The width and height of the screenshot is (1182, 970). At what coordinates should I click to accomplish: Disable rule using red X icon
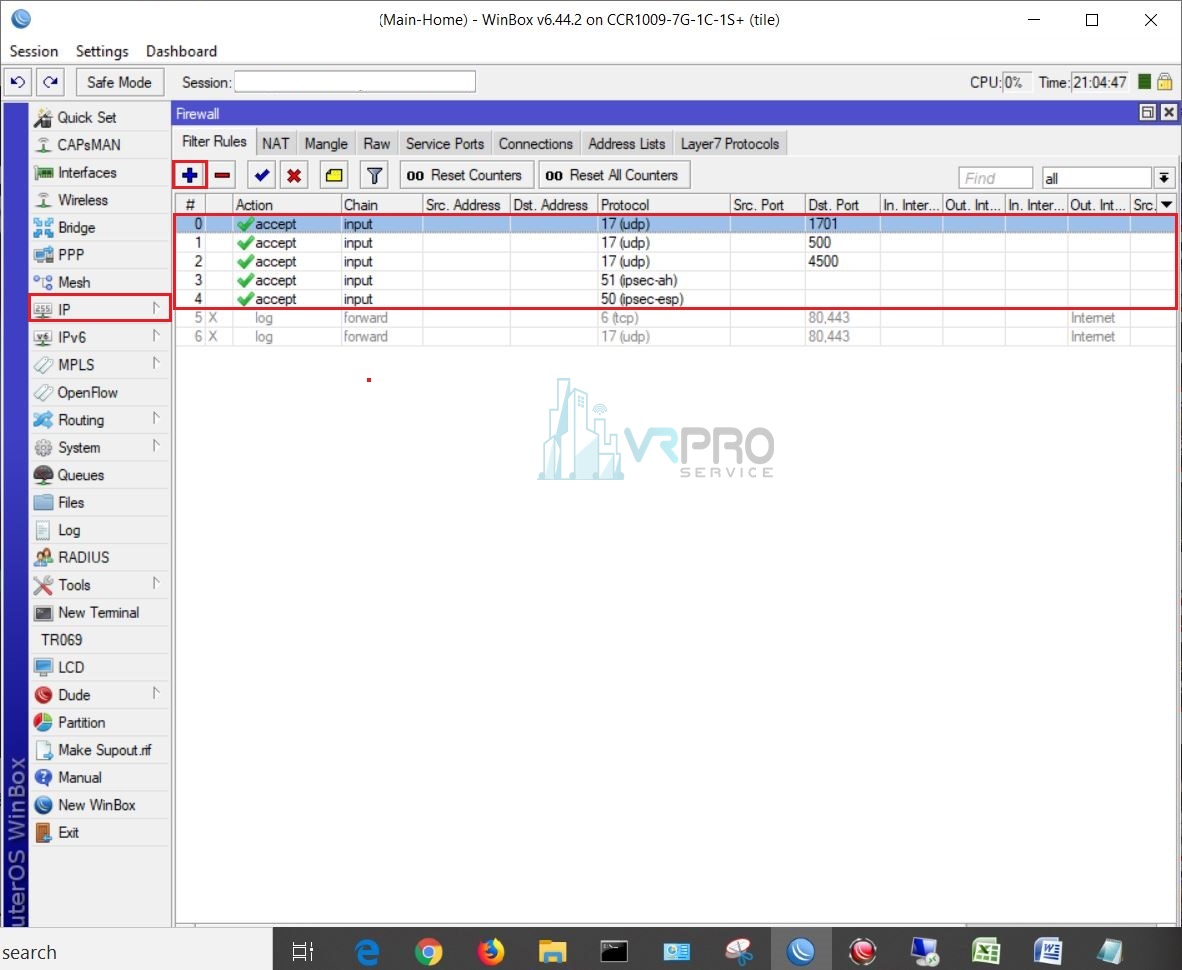pos(294,176)
